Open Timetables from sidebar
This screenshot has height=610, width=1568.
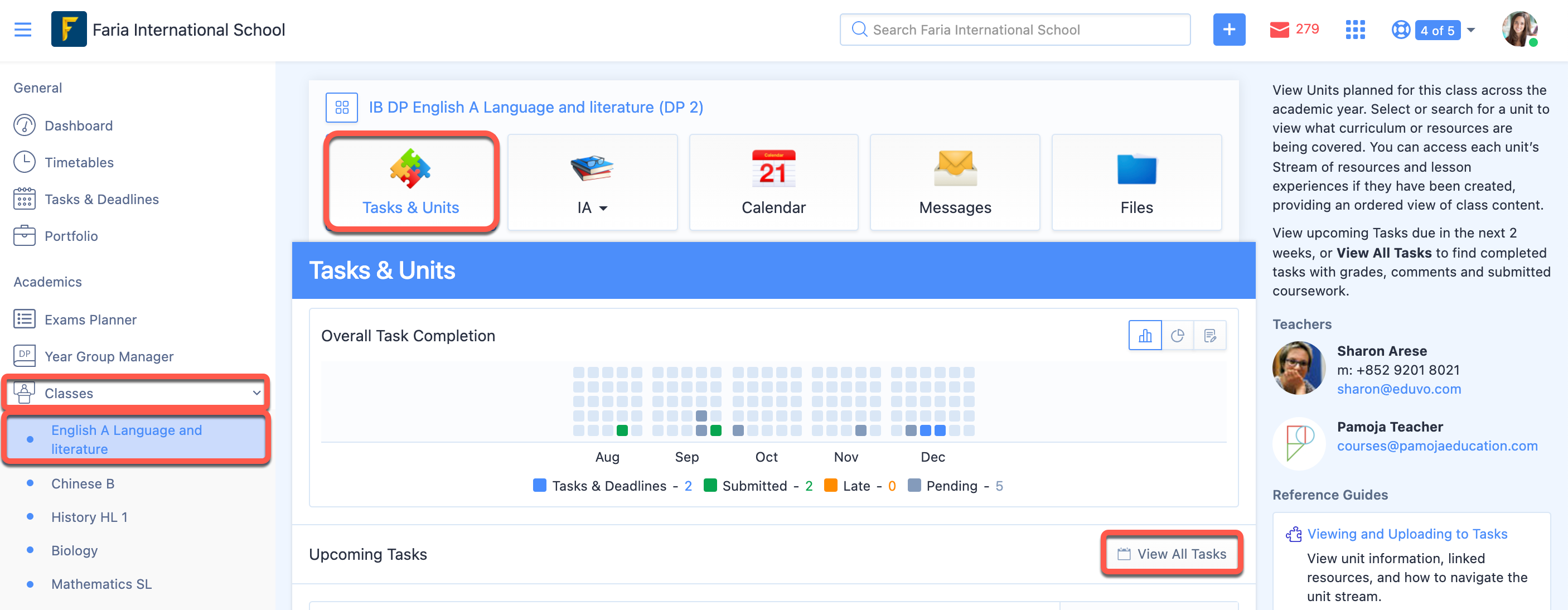click(79, 163)
